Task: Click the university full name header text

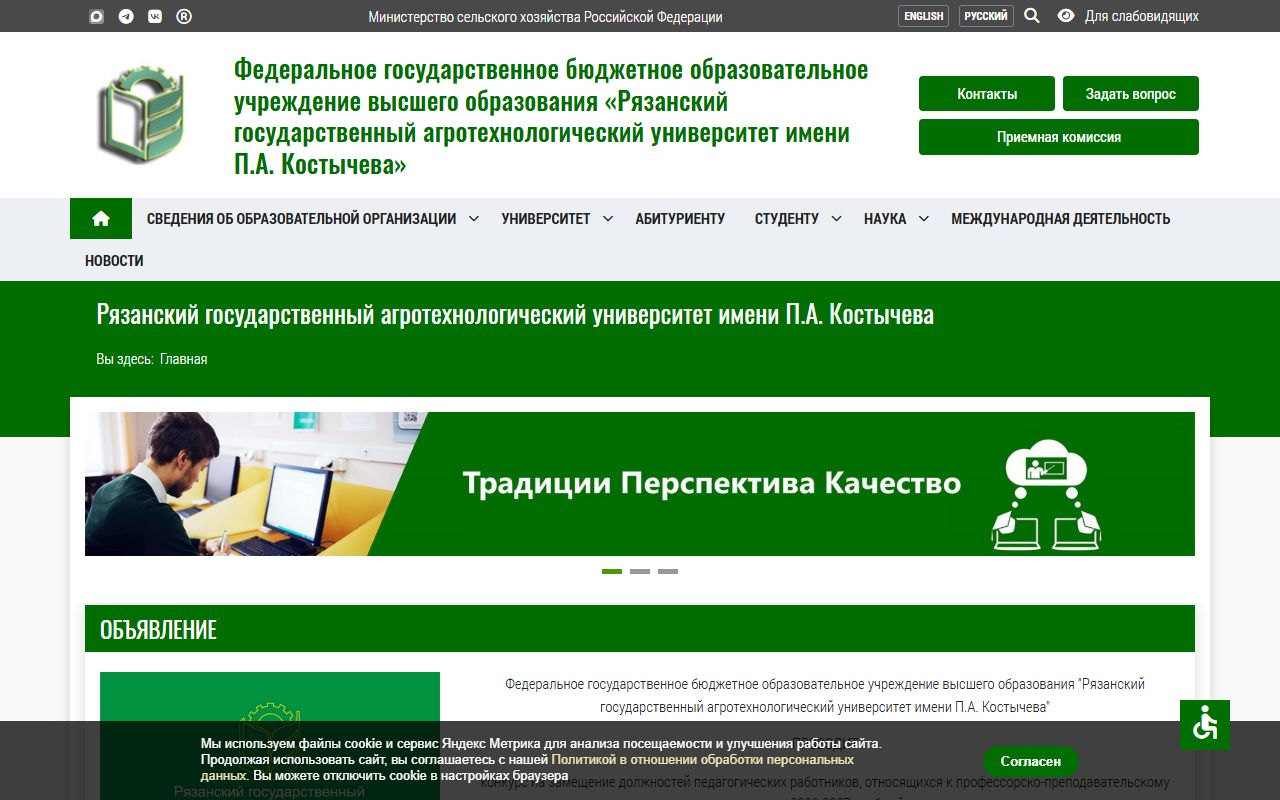Action: [x=551, y=117]
